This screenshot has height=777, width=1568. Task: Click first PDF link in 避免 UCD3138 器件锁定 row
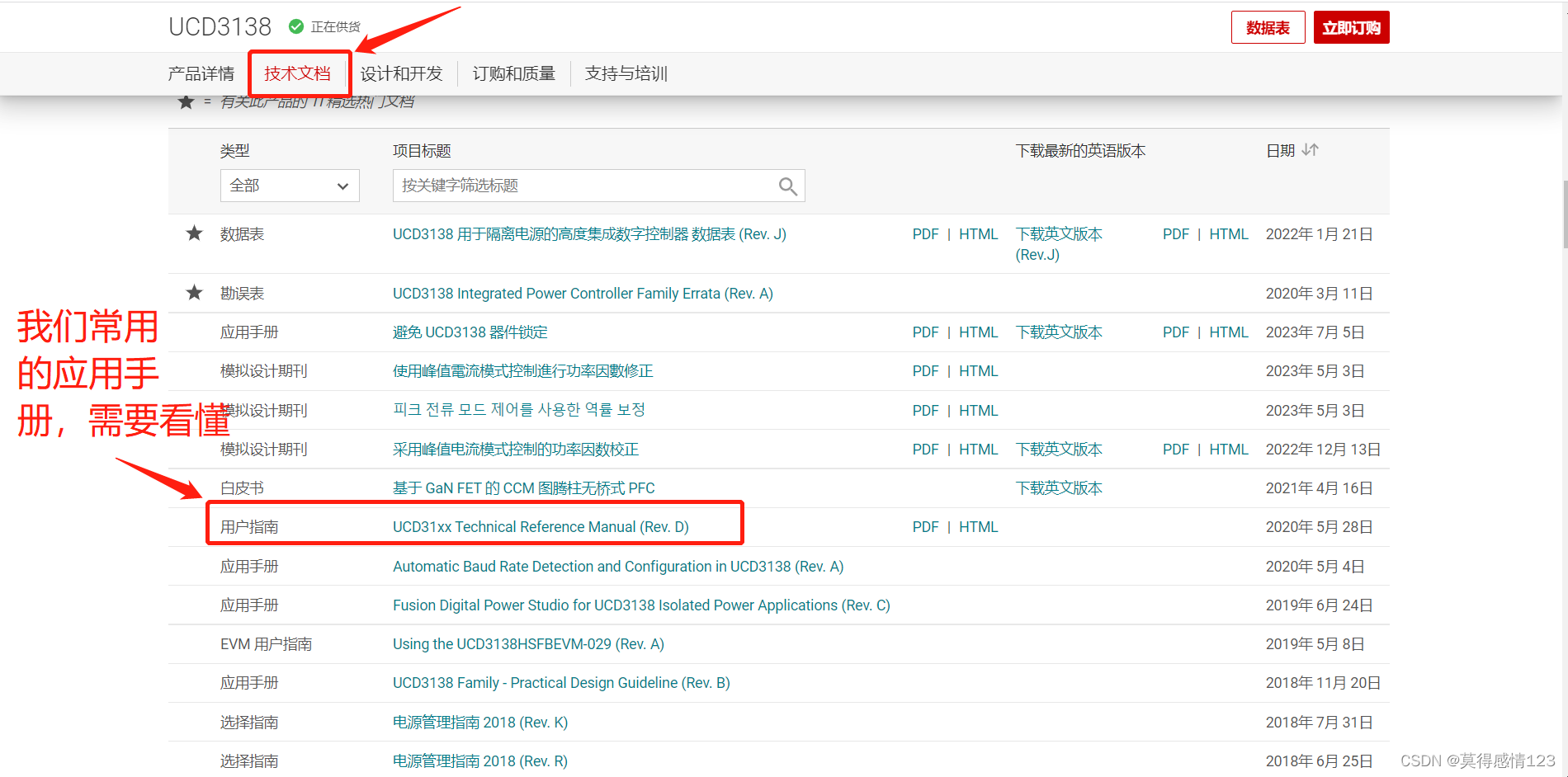coord(925,332)
